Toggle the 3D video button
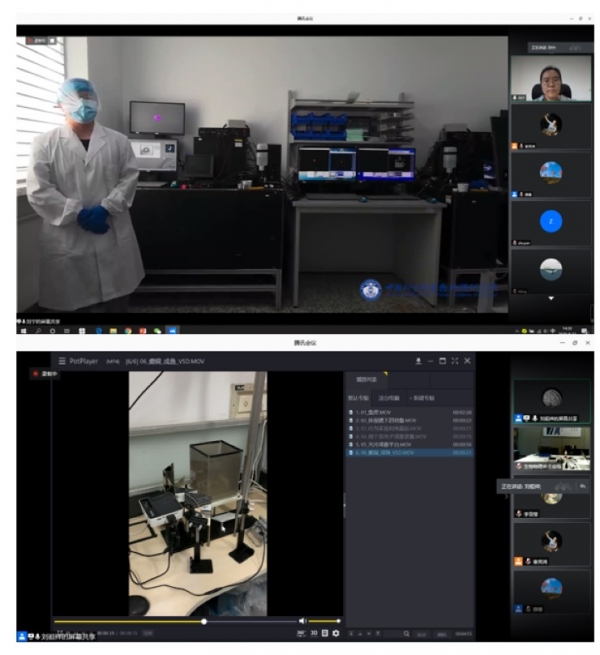 coord(314,633)
